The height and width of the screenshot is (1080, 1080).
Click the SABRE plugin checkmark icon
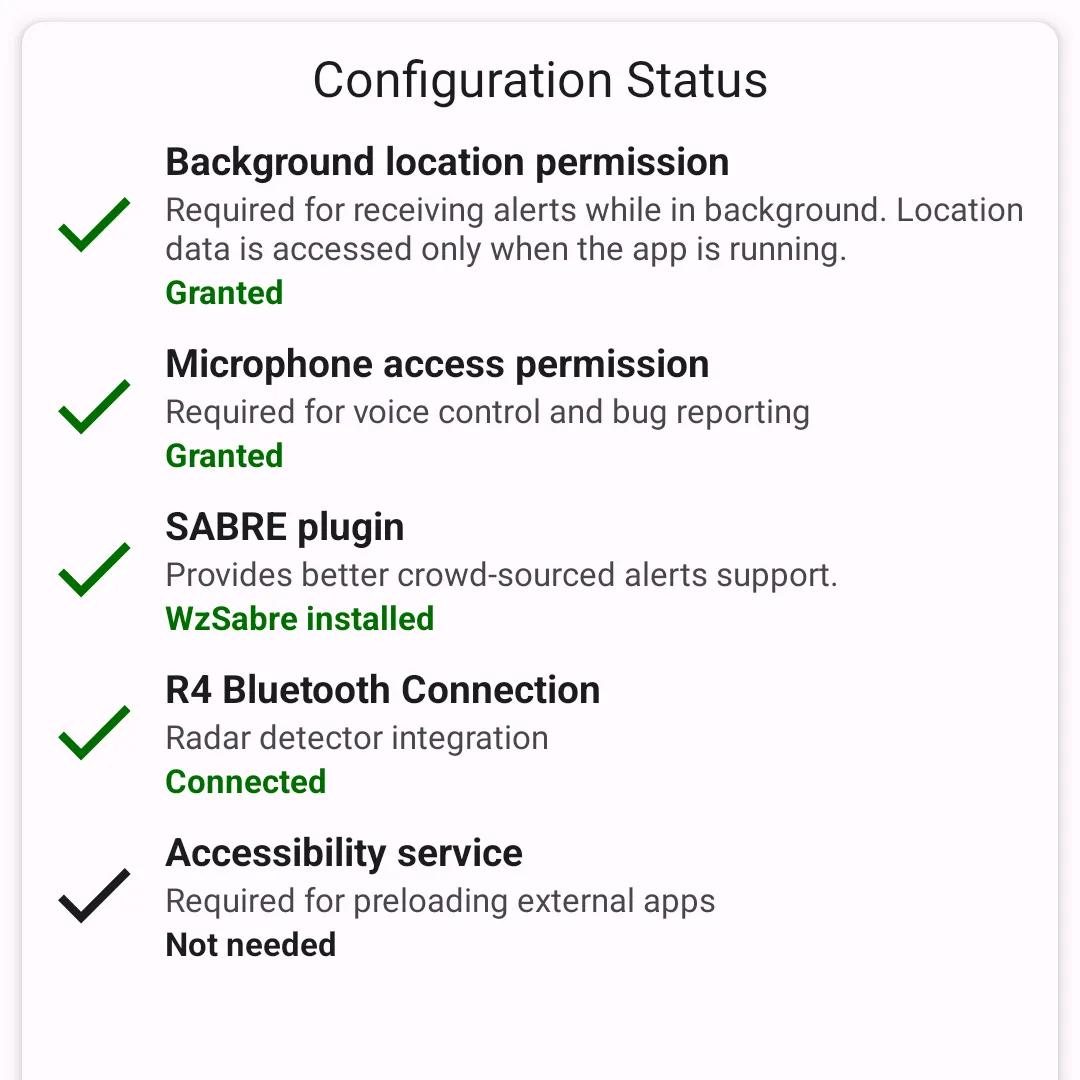(x=94, y=570)
